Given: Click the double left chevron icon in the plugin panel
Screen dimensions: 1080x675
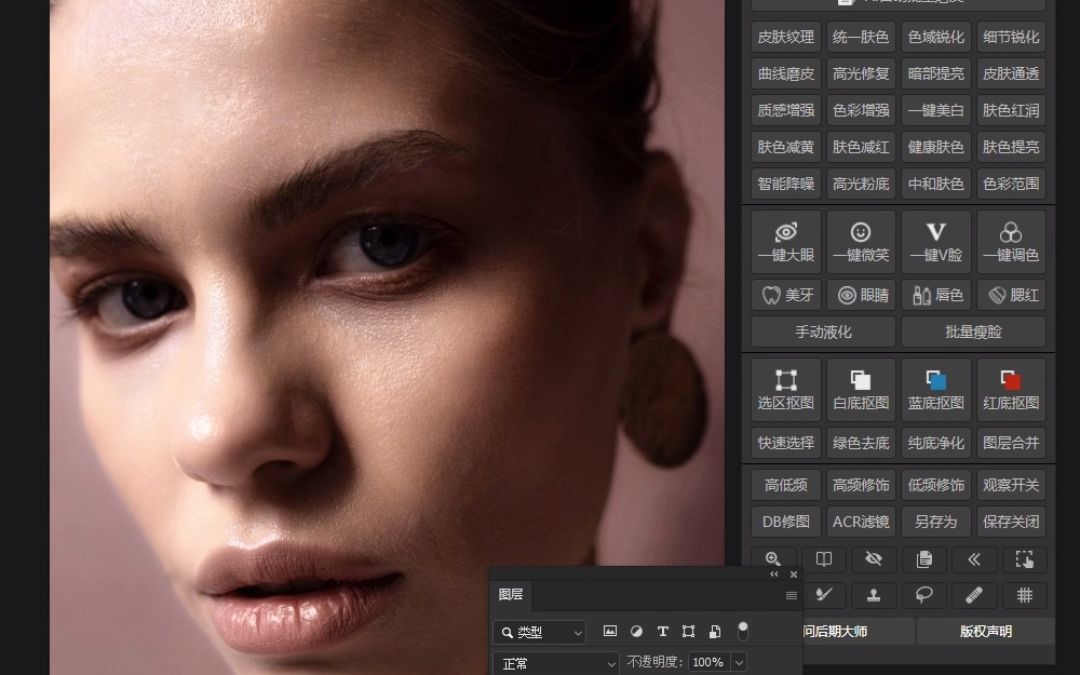Looking at the screenshot, I should click(x=974, y=559).
